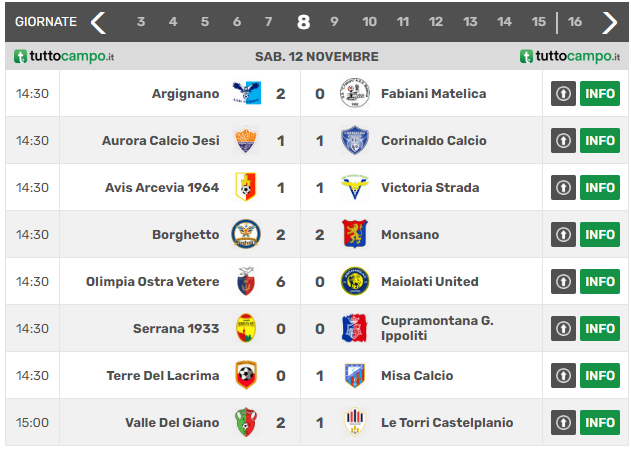Select giornata 3 in the bar
631x449 pixels.
click(x=141, y=22)
